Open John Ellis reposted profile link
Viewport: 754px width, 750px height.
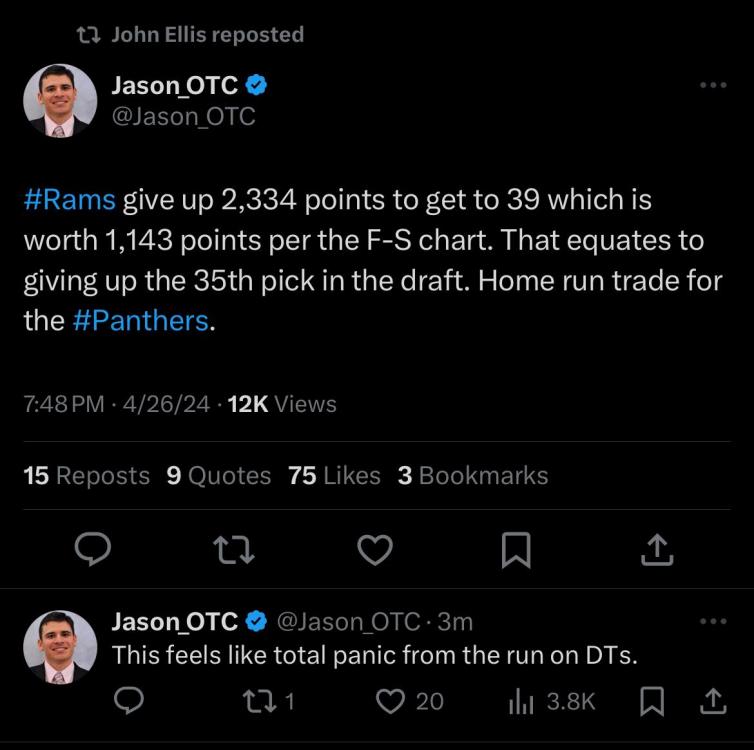[206, 35]
